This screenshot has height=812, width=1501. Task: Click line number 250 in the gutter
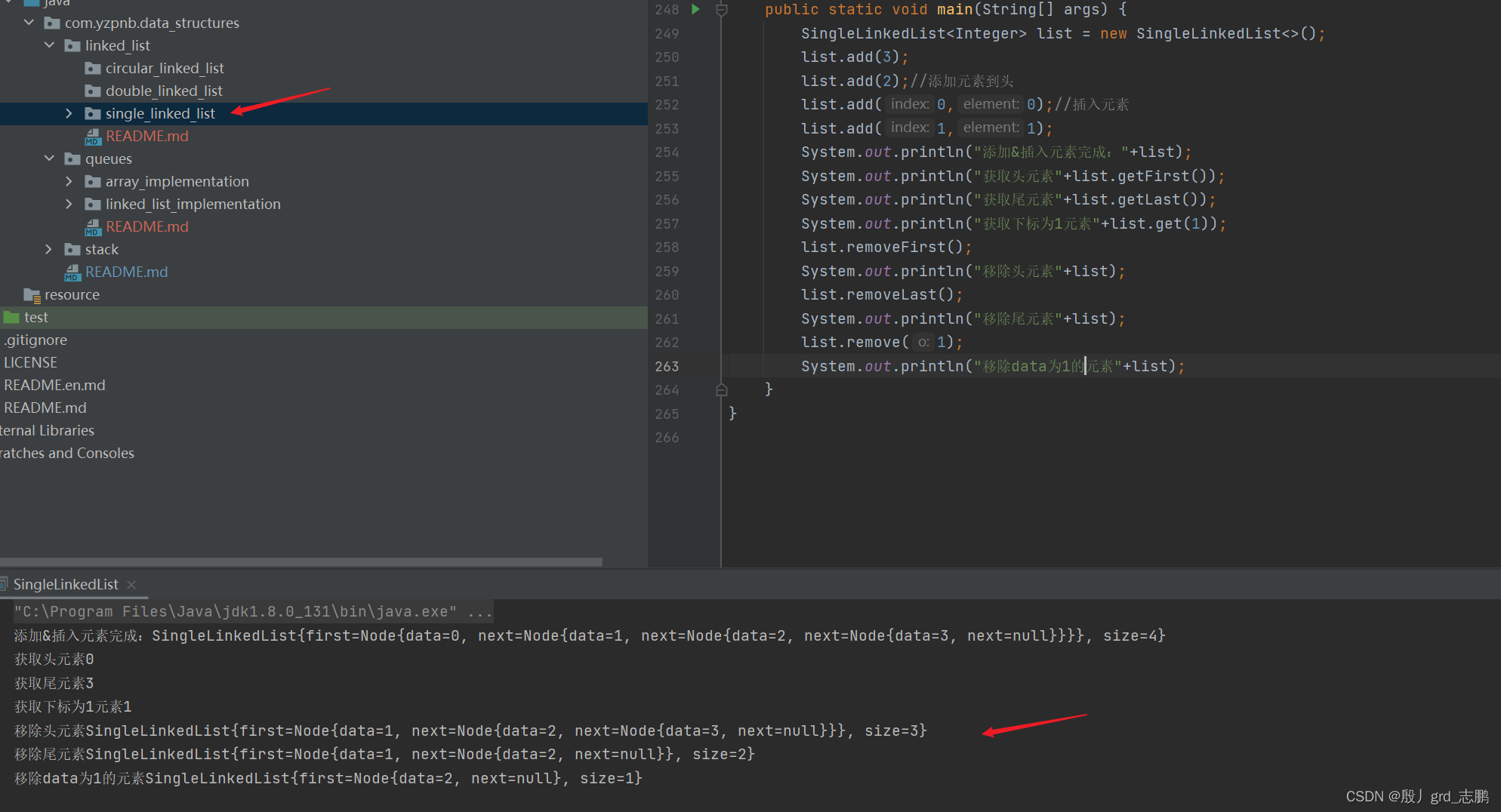coord(667,57)
